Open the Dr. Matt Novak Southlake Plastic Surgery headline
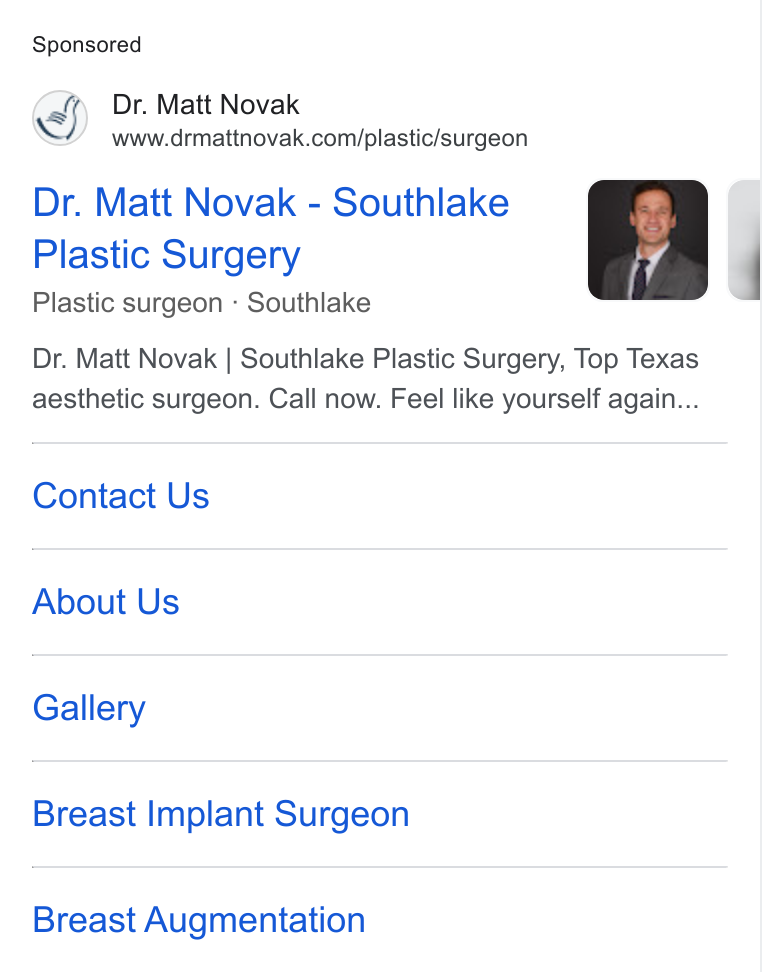This screenshot has width=776, height=972. pos(271,229)
